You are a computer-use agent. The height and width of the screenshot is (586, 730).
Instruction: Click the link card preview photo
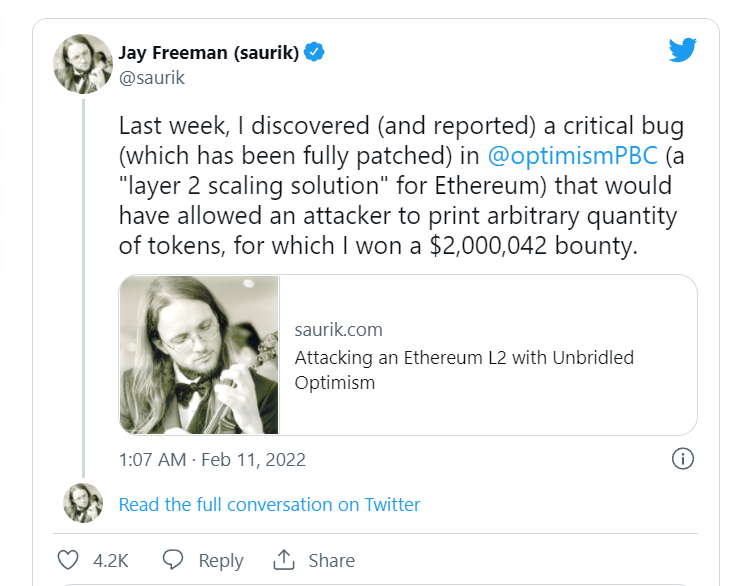pyautogui.click(x=199, y=354)
